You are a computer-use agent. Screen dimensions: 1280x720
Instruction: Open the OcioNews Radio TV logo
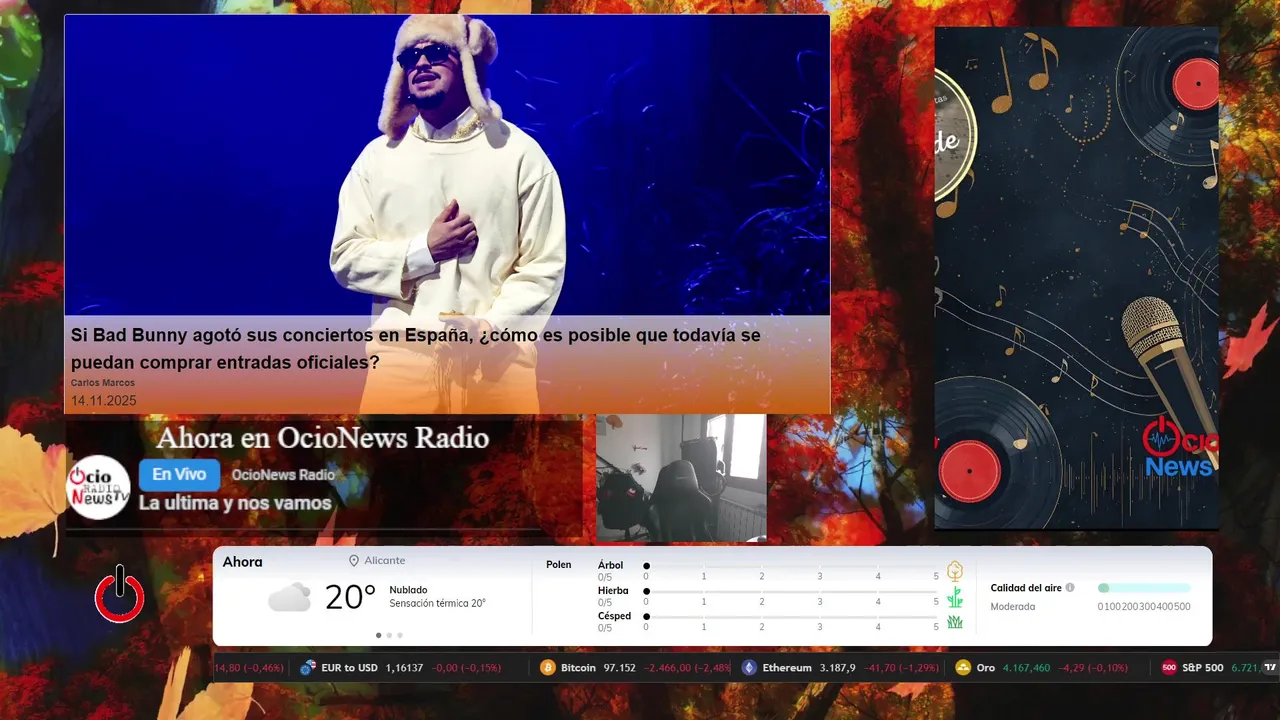coord(98,487)
